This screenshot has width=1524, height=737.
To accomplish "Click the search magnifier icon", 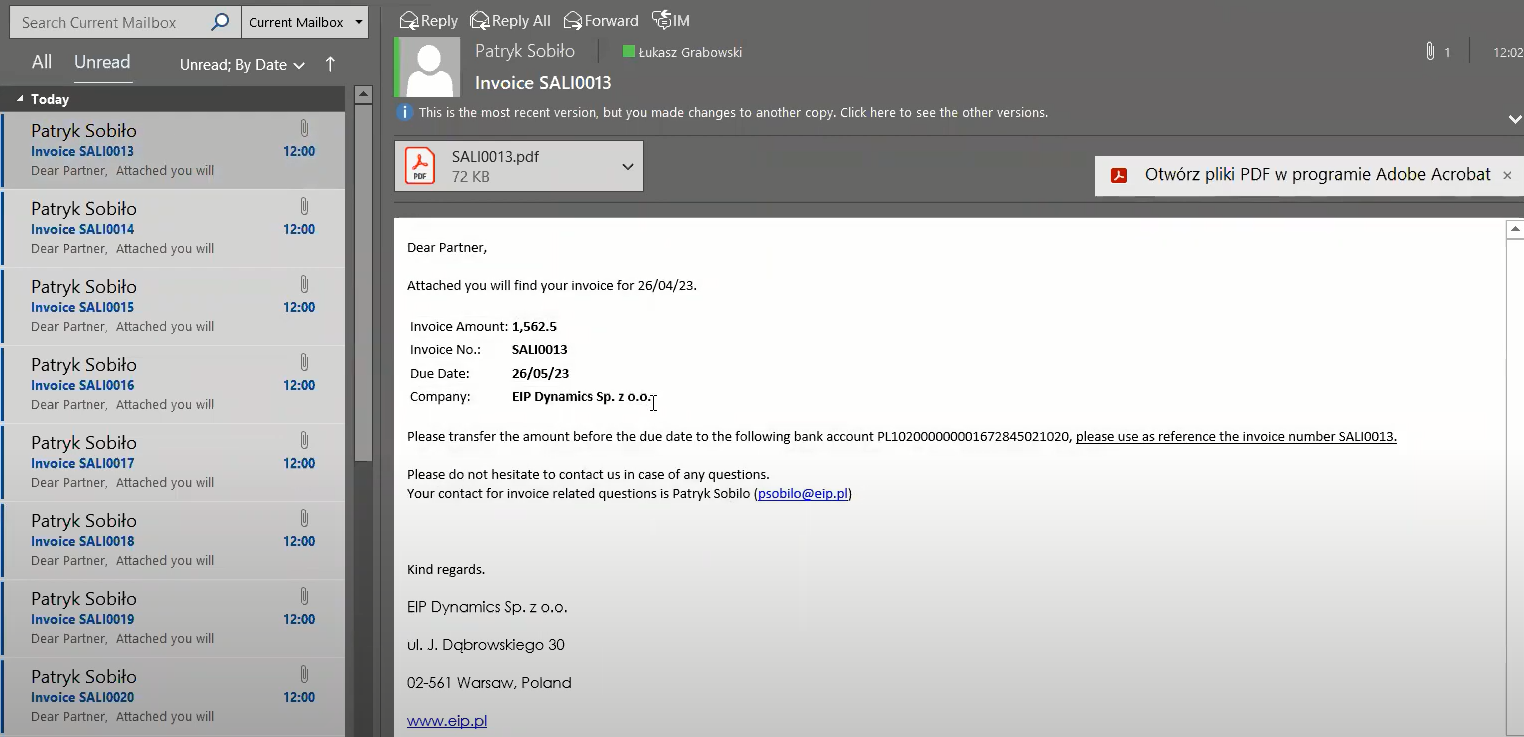I will coord(221,22).
